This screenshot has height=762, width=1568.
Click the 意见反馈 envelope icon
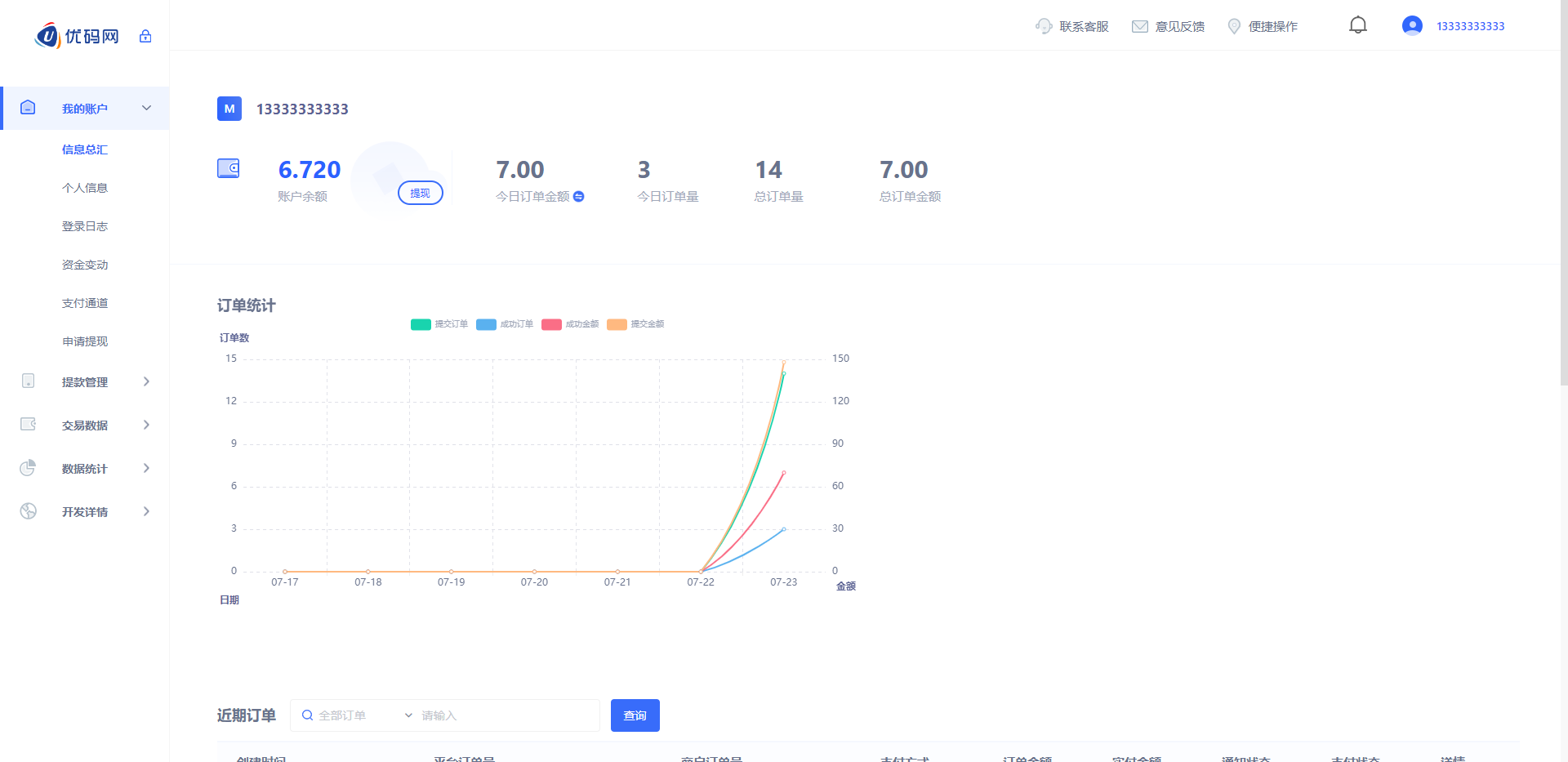[1139, 26]
